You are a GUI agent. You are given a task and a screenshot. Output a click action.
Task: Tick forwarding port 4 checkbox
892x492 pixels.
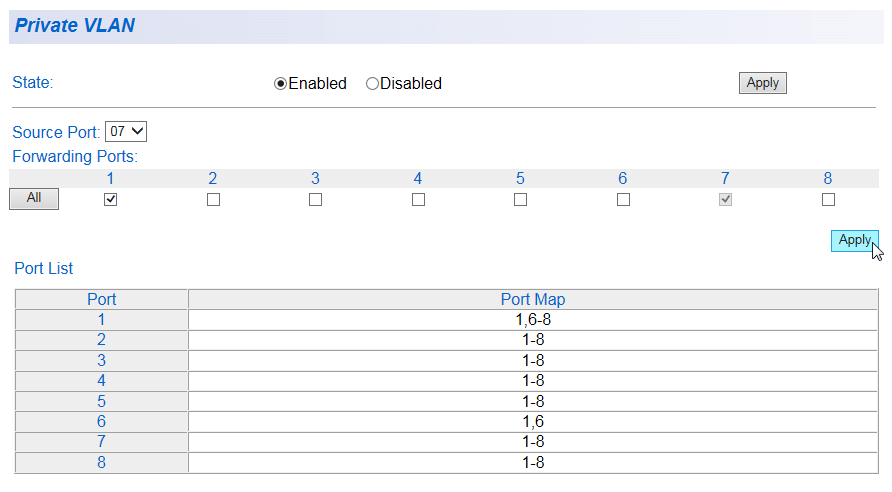[418, 199]
